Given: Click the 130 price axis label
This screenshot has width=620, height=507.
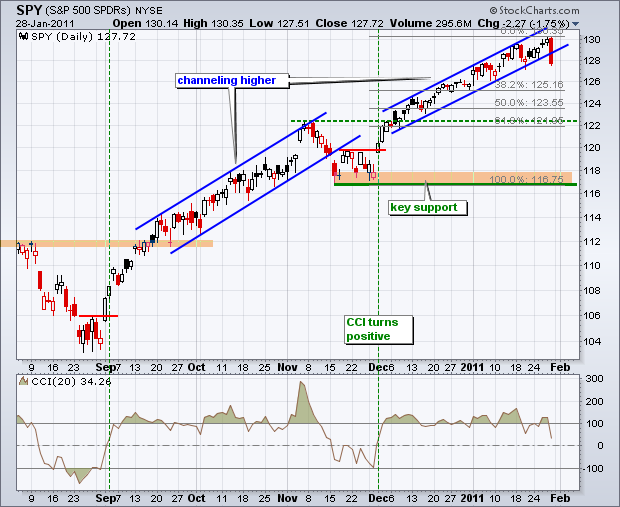Looking at the screenshot, I should click(x=592, y=40).
